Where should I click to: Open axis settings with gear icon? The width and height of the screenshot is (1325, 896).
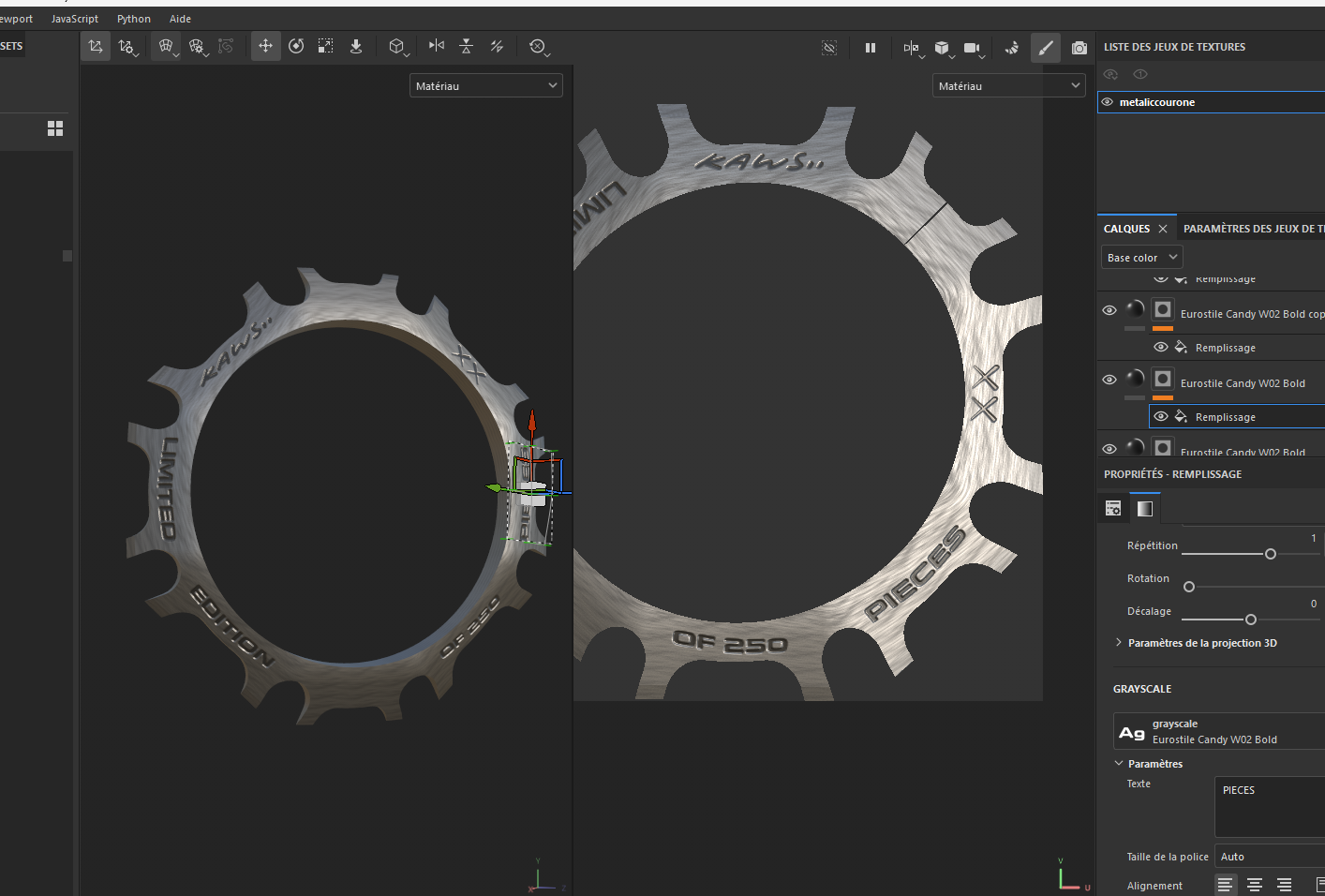pos(127,46)
